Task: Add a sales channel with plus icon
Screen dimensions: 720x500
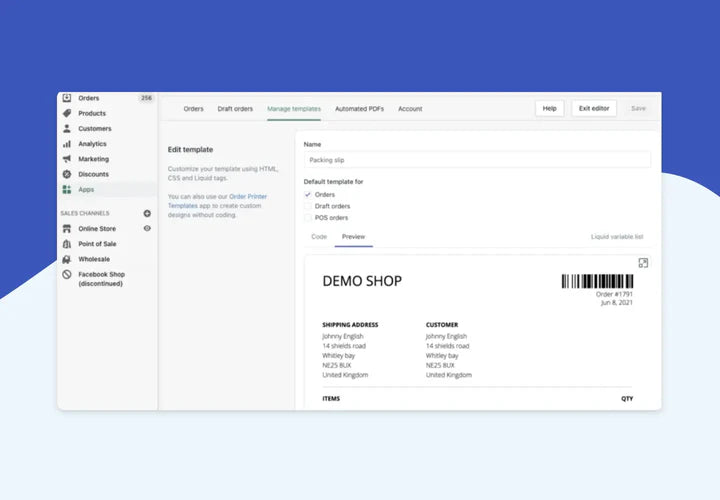Action: coord(147,213)
